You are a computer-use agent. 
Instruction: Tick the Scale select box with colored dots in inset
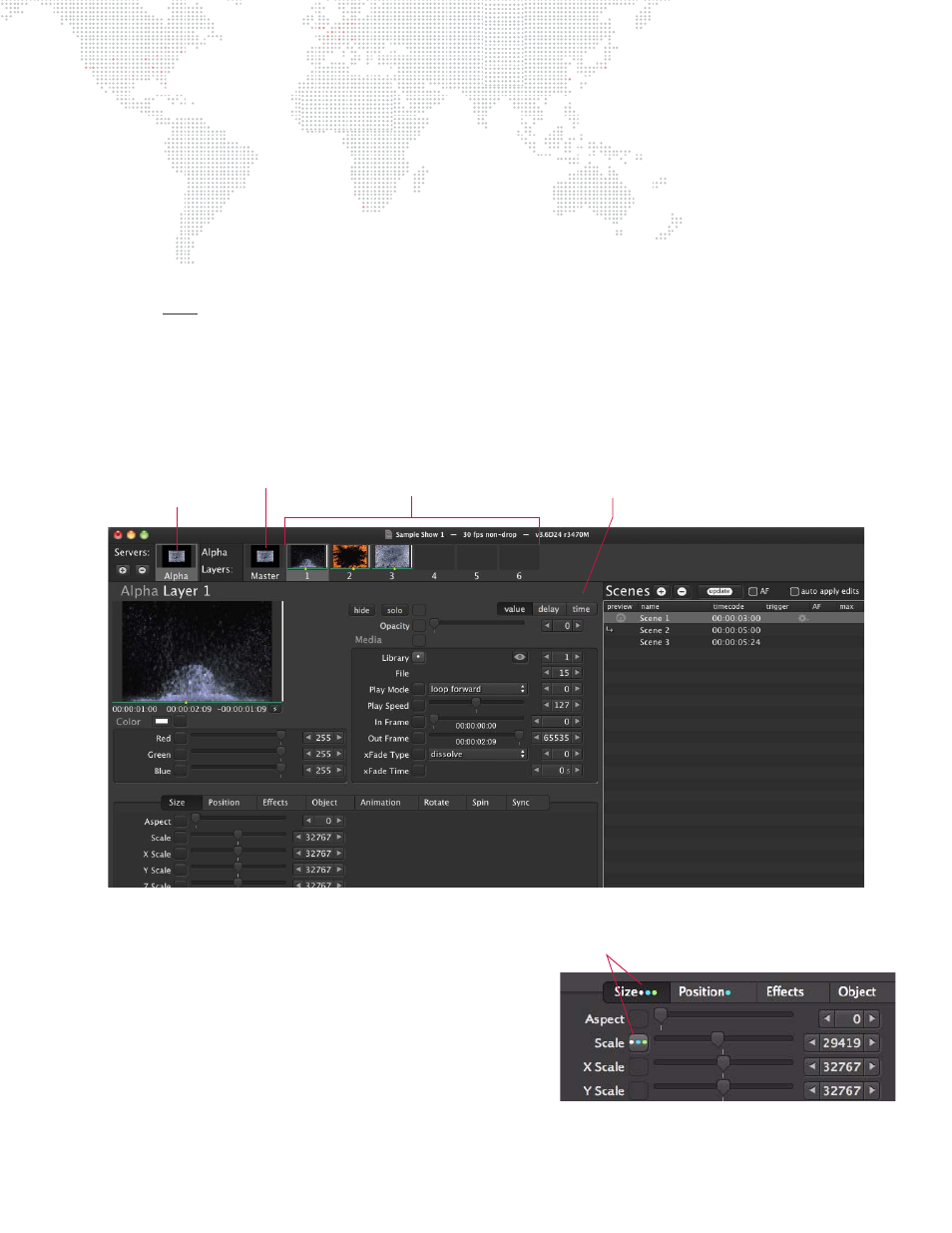638,1042
